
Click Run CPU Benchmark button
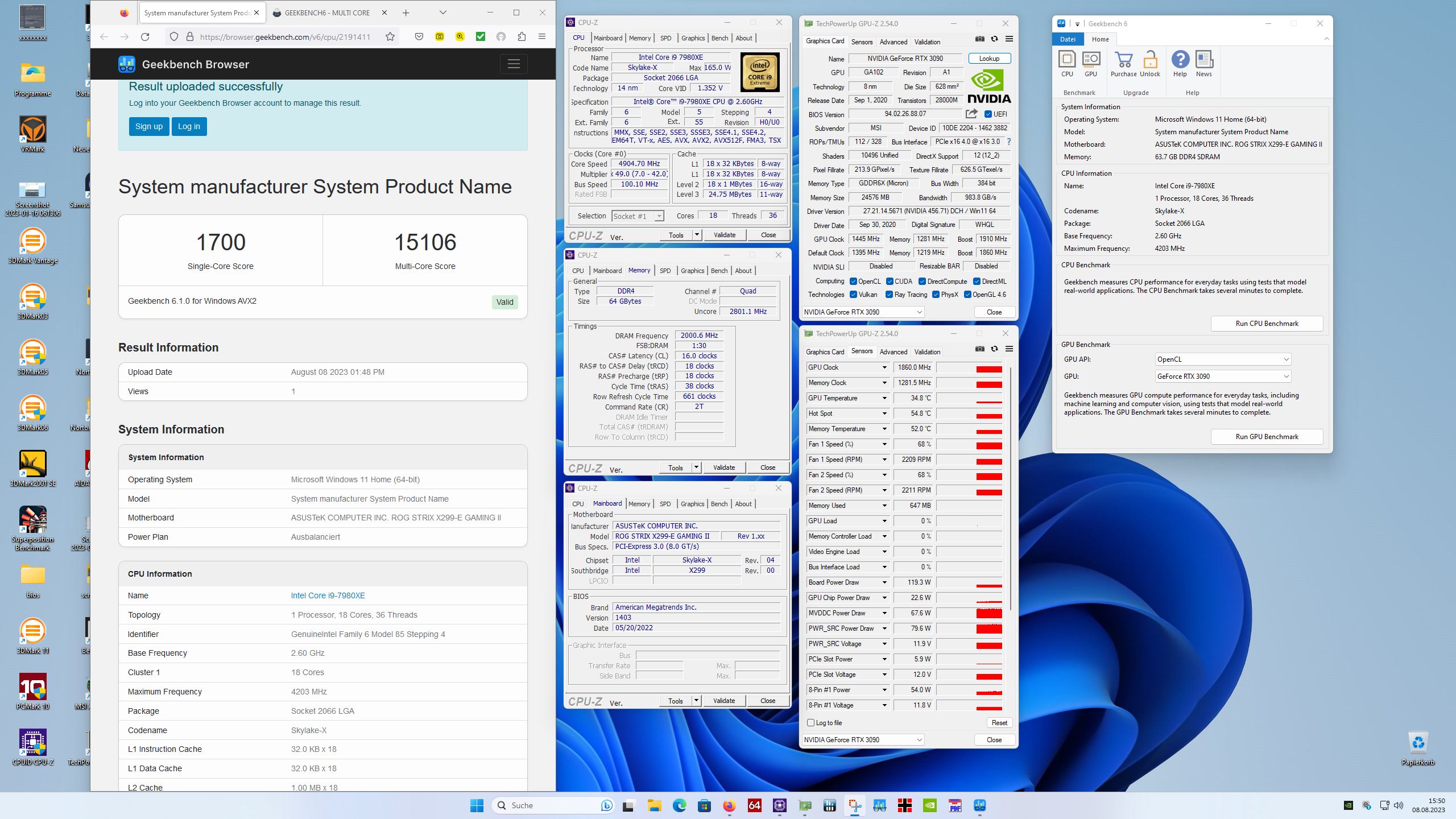tap(1267, 323)
